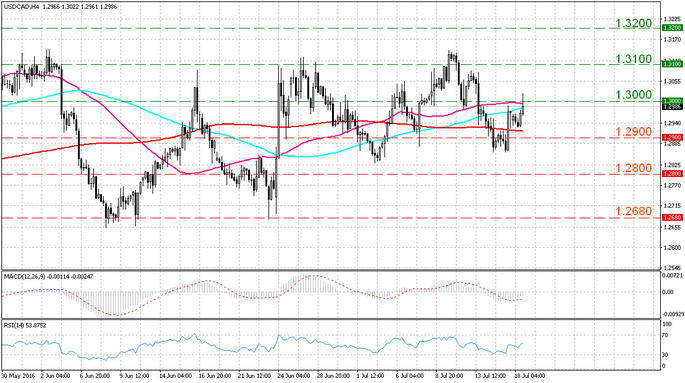Image resolution: width=685 pixels, height=383 pixels.
Task: Click the 1.3055 price scale value
Action: tap(672, 82)
